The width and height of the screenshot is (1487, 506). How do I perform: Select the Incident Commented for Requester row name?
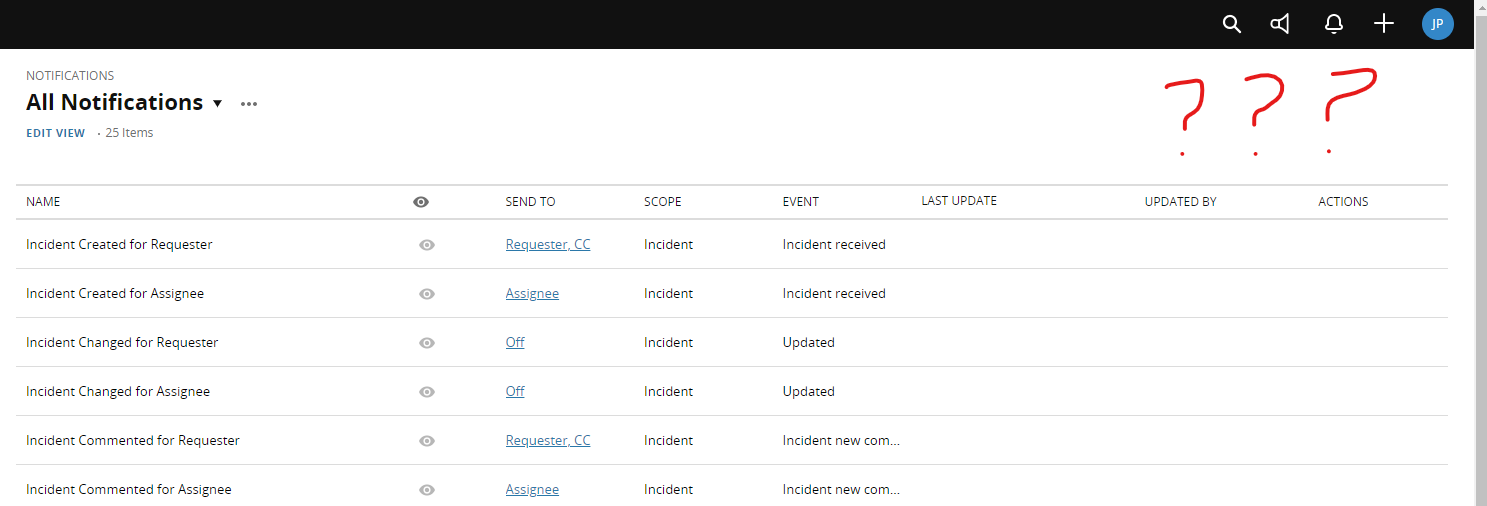tap(133, 440)
